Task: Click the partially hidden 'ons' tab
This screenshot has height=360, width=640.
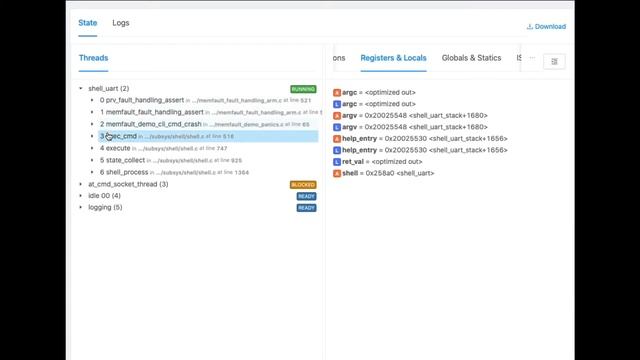Action: [x=339, y=58]
